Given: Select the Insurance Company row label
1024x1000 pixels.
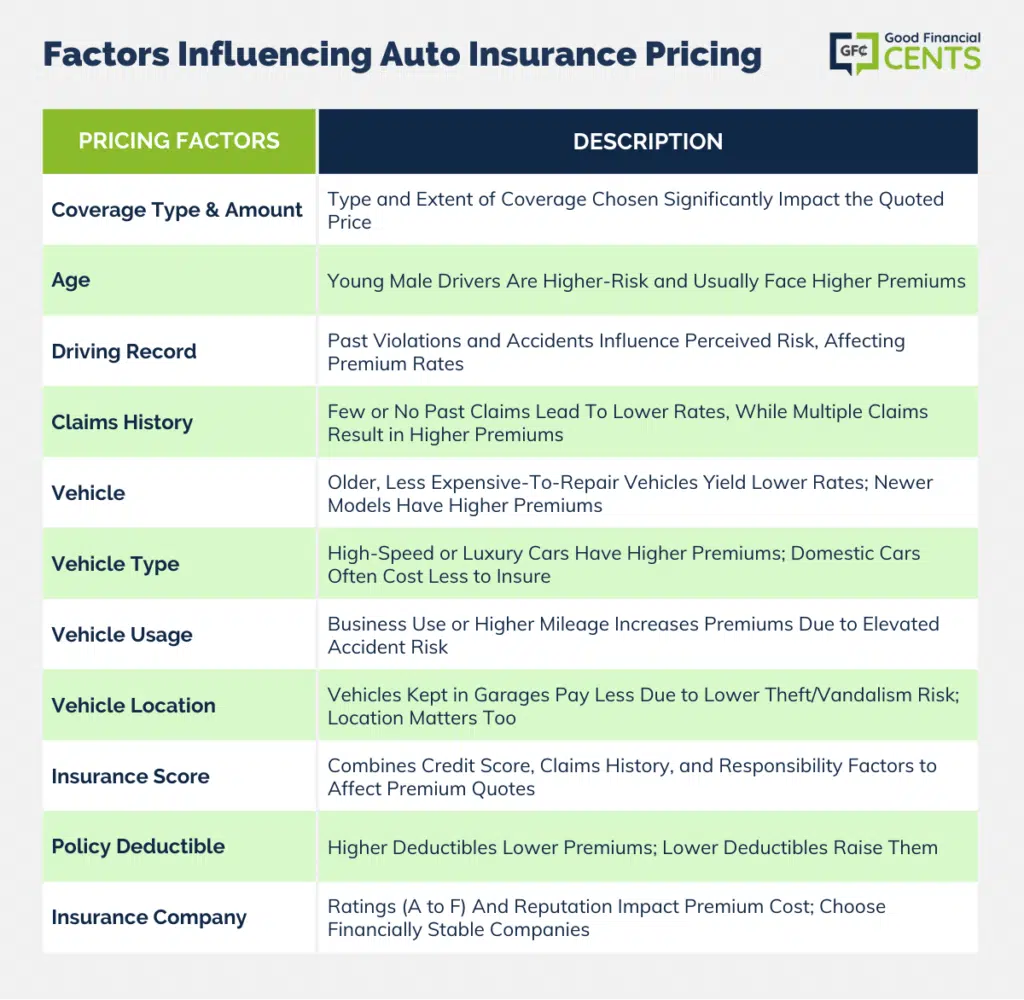Looking at the screenshot, I should [149, 918].
